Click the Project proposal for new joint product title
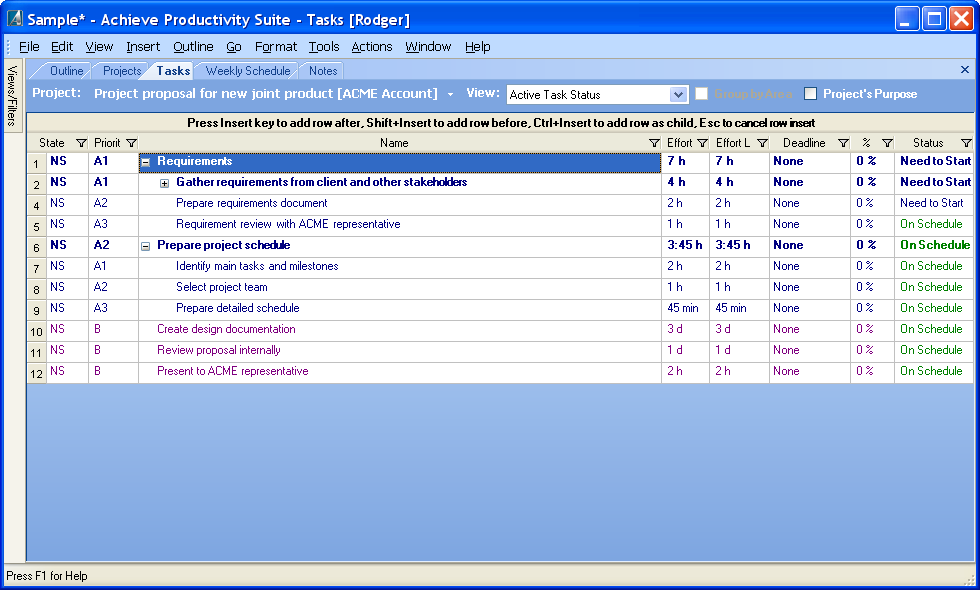 coord(266,94)
